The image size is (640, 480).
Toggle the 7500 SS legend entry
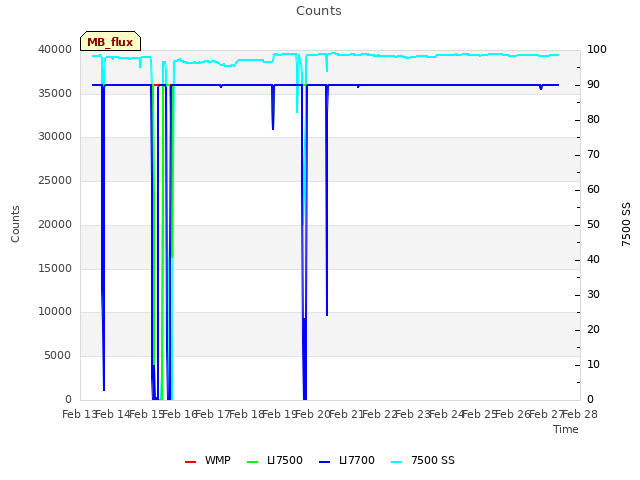(x=423, y=460)
